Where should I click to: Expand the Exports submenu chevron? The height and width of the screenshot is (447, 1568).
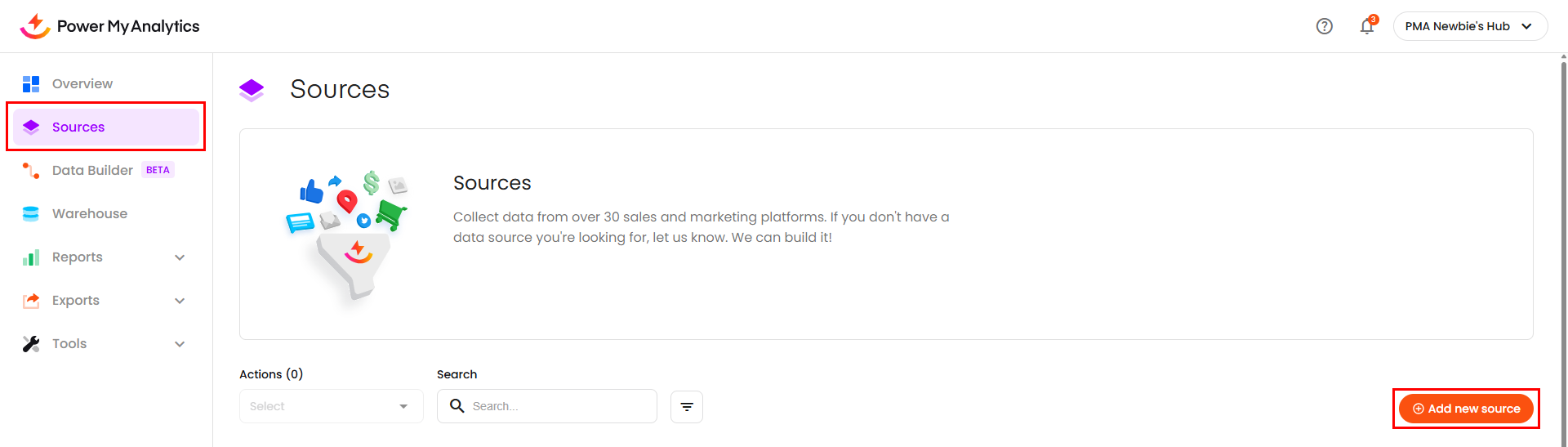(180, 301)
